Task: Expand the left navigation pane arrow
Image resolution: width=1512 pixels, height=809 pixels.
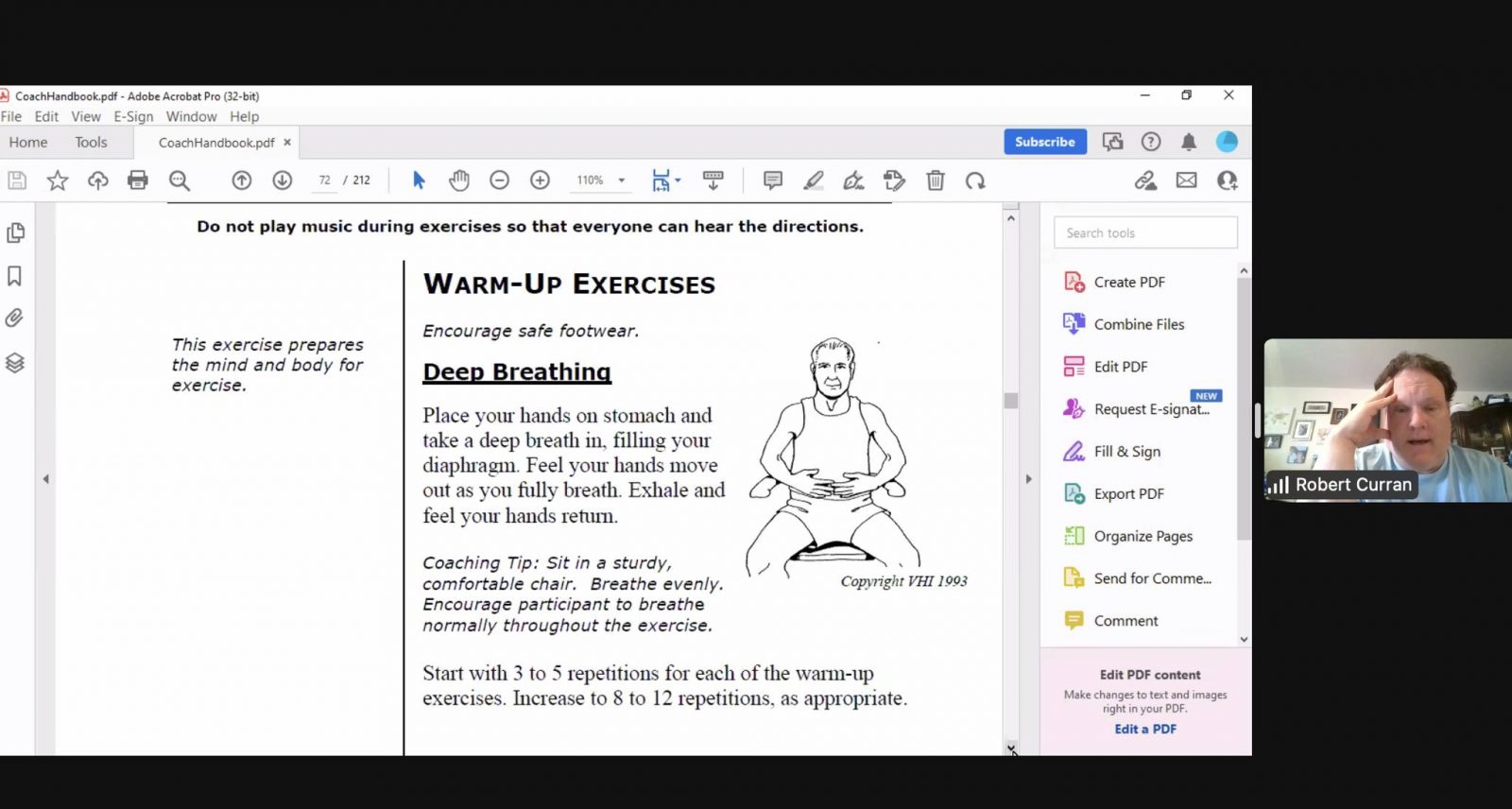Action: 45,479
